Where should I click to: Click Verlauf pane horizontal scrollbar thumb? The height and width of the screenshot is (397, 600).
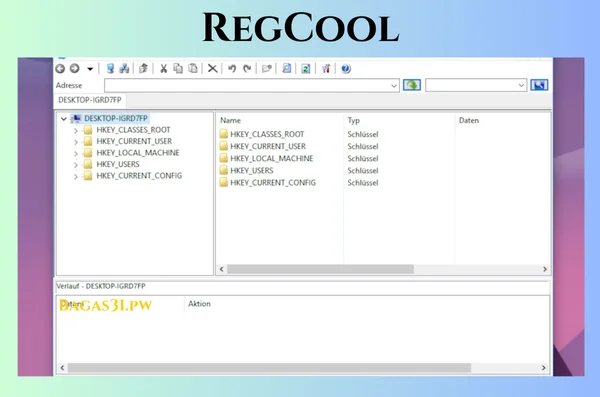pos(269,368)
